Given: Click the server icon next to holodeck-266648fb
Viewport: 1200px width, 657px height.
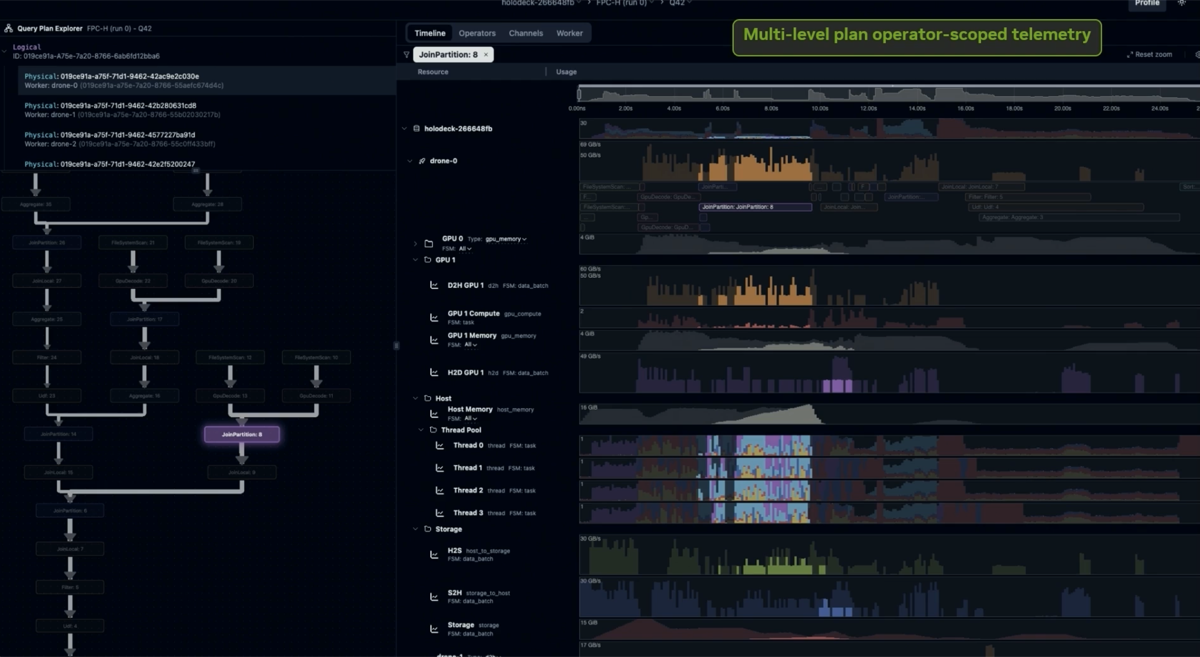Looking at the screenshot, I should (416, 129).
